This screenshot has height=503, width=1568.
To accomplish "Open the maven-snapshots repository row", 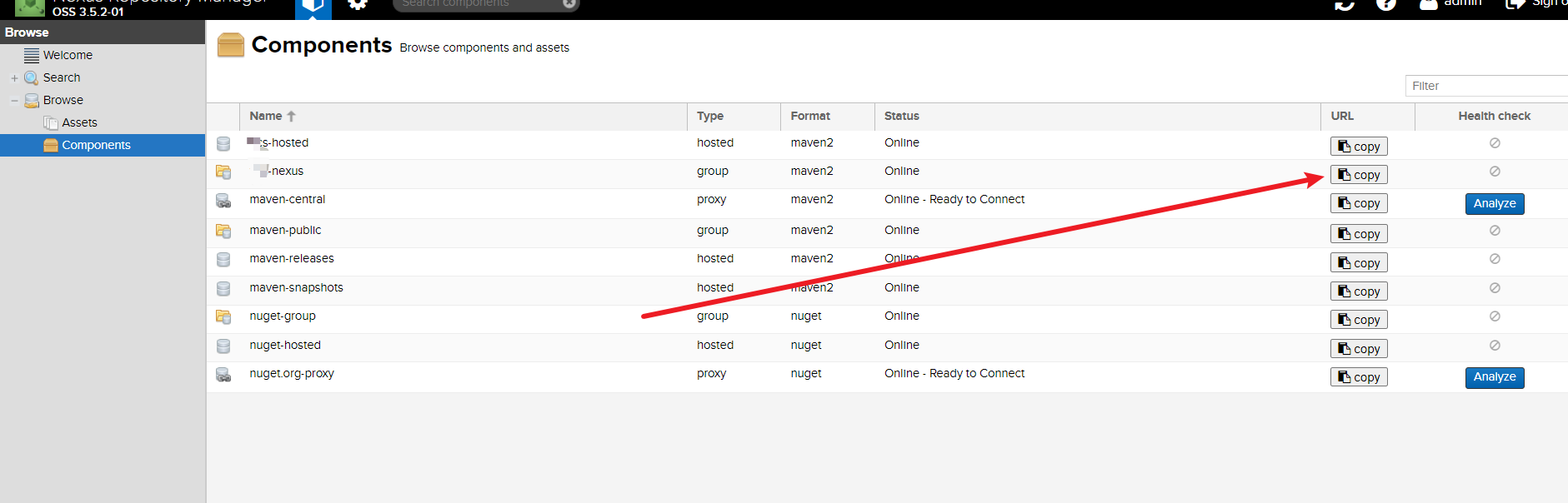I will pos(296,288).
